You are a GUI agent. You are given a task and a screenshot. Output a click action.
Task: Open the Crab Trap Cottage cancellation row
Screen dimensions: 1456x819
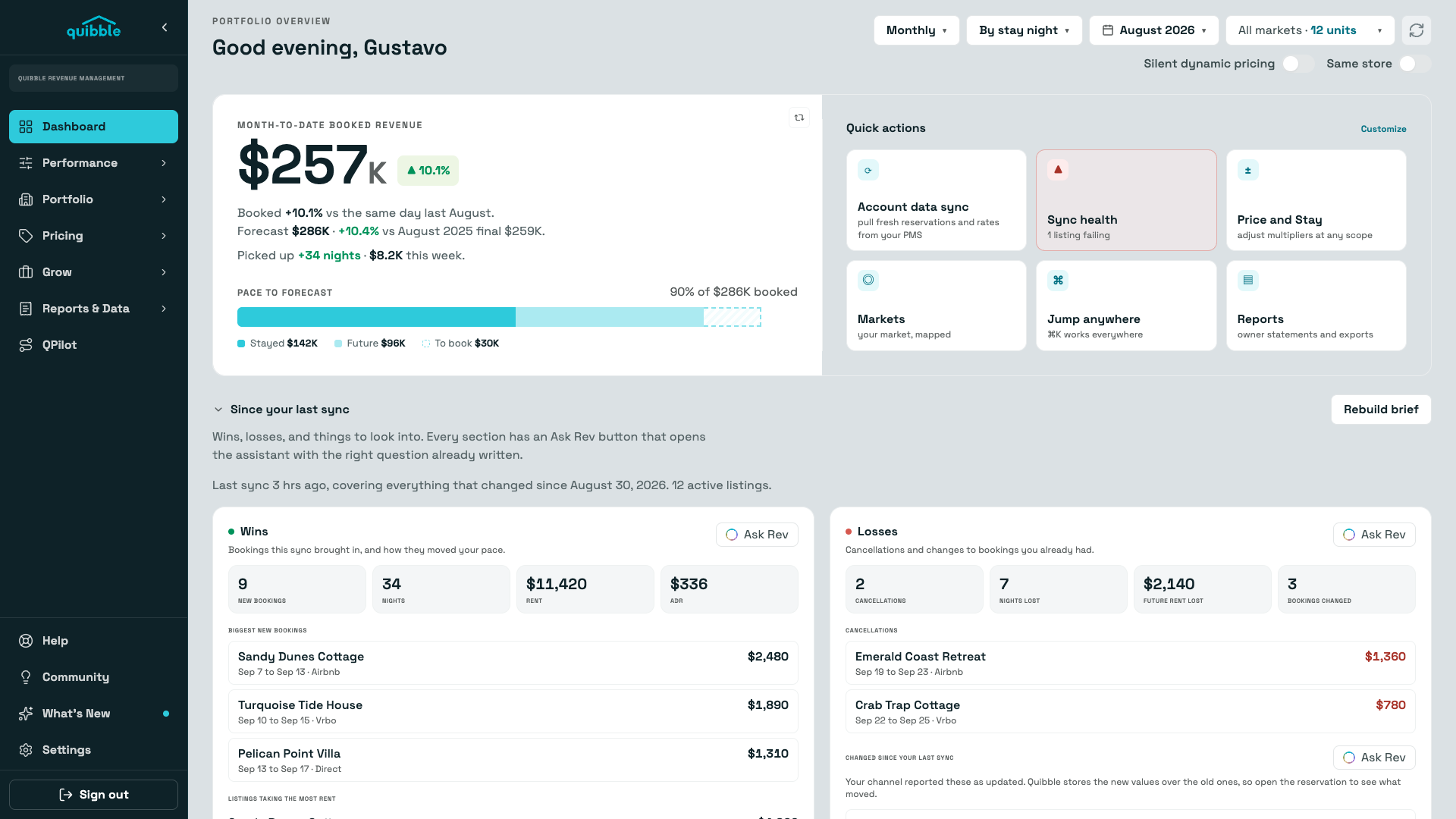click(1131, 711)
